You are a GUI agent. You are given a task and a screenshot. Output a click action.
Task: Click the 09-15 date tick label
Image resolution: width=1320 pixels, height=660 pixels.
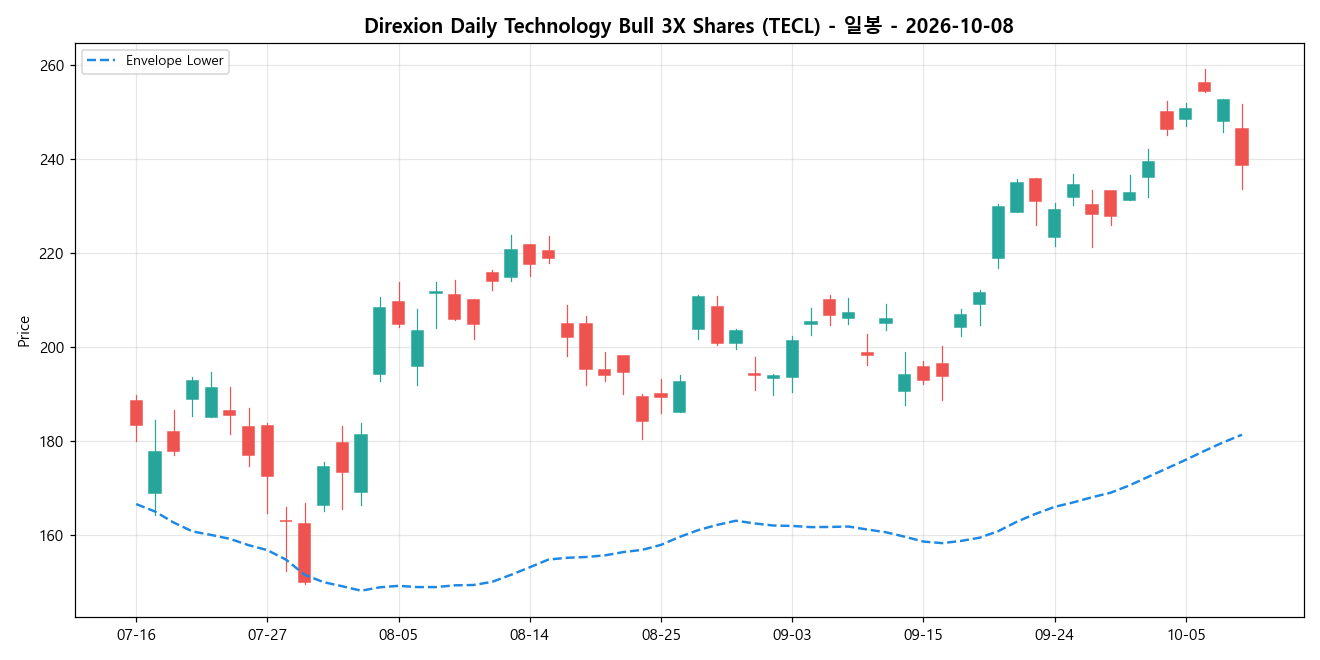(x=923, y=635)
